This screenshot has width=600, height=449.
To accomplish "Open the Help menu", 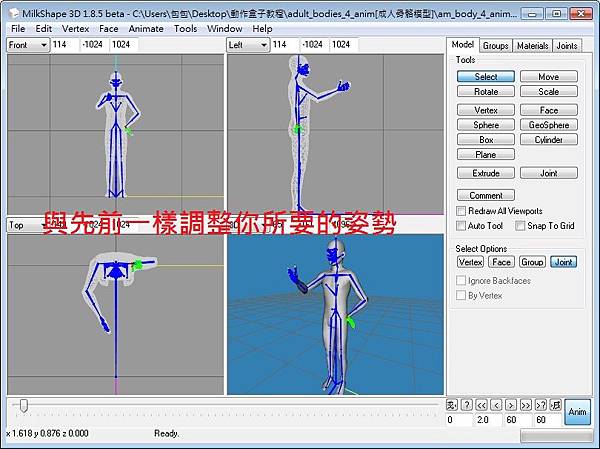I will [262, 29].
